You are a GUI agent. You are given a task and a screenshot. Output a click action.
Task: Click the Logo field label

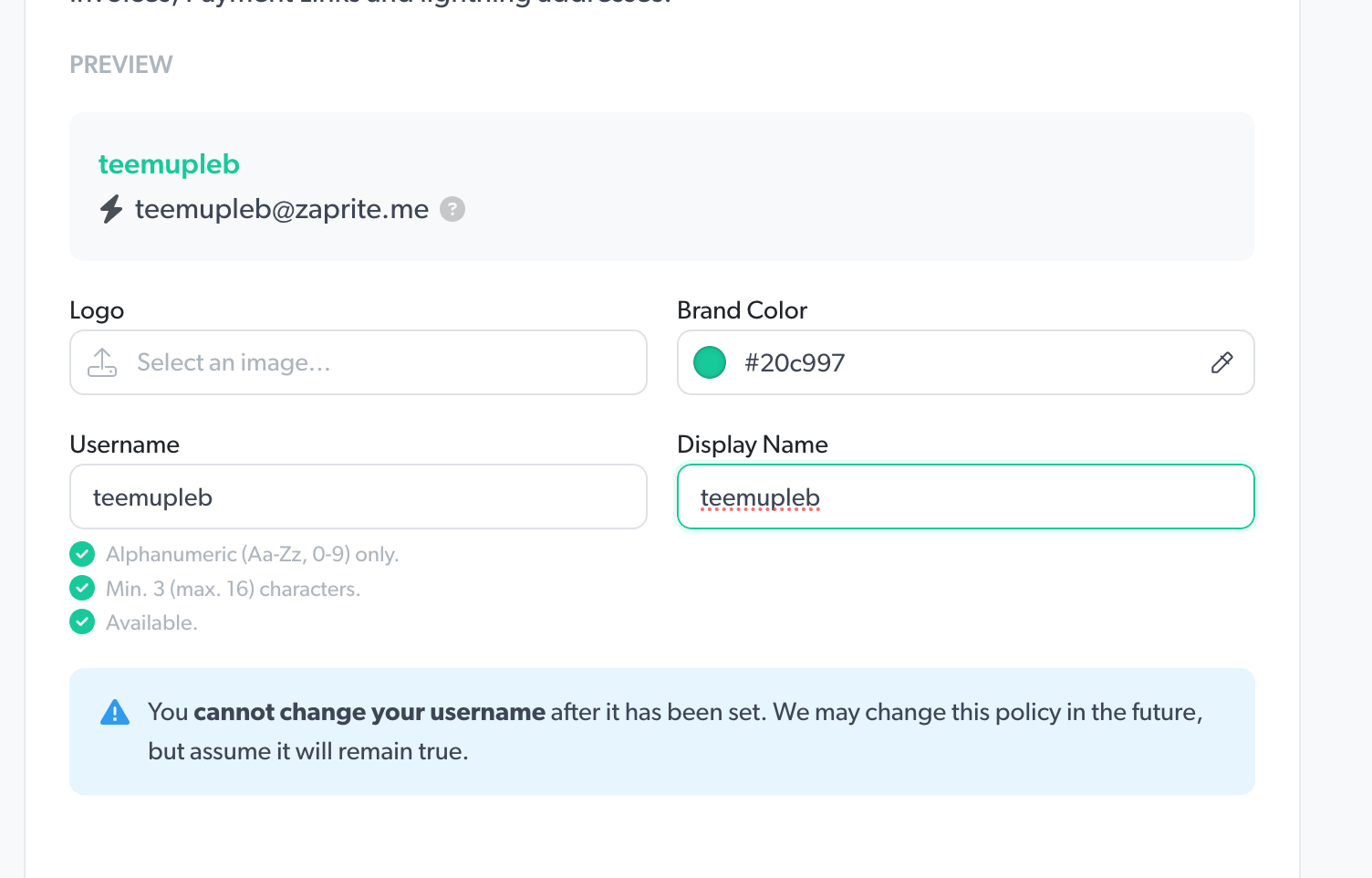tap(97, 310)
